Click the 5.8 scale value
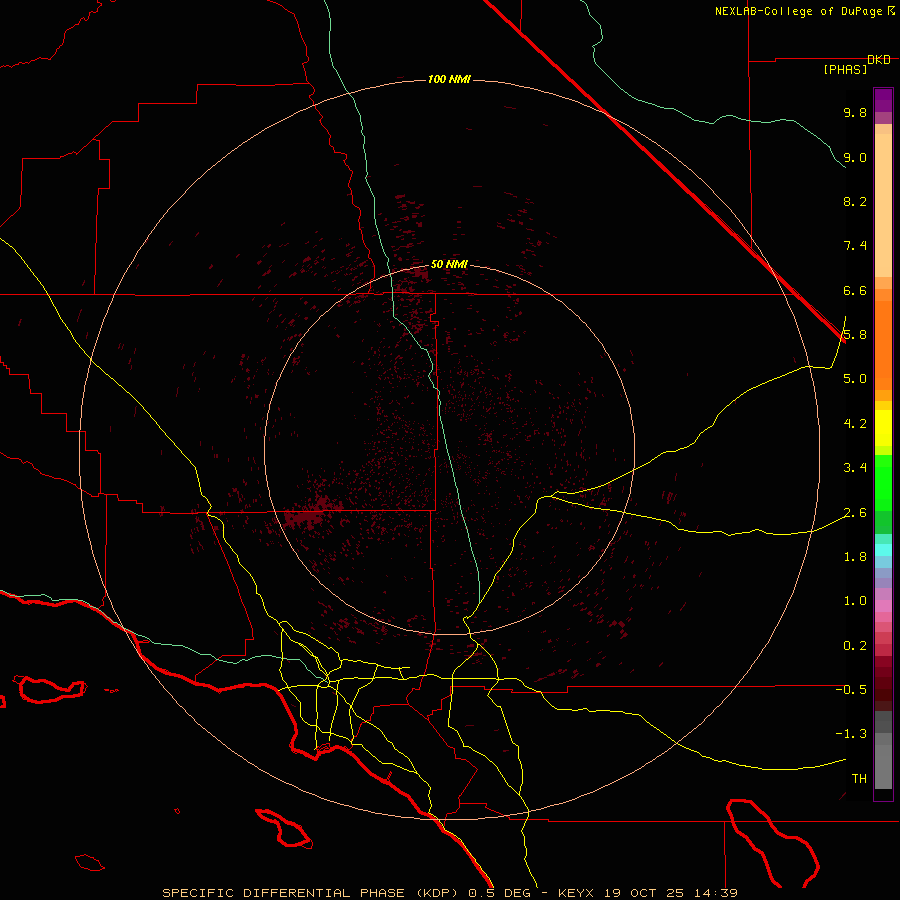 (855, 335)
